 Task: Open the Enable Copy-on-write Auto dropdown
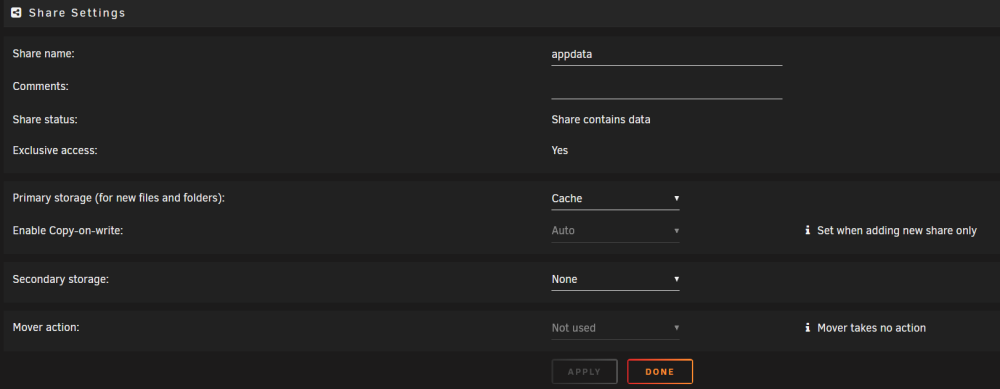615,231
